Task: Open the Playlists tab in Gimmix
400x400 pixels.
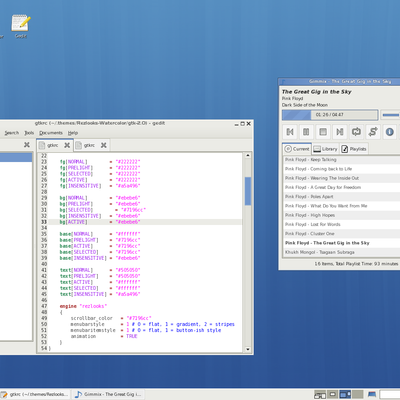Action: (354, 149)
